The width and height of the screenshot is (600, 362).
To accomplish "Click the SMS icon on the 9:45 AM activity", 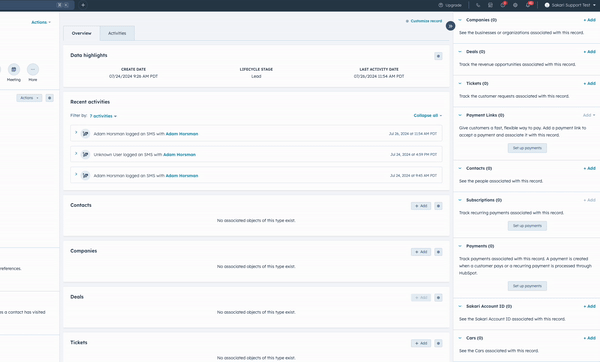I will pos(85,175).
